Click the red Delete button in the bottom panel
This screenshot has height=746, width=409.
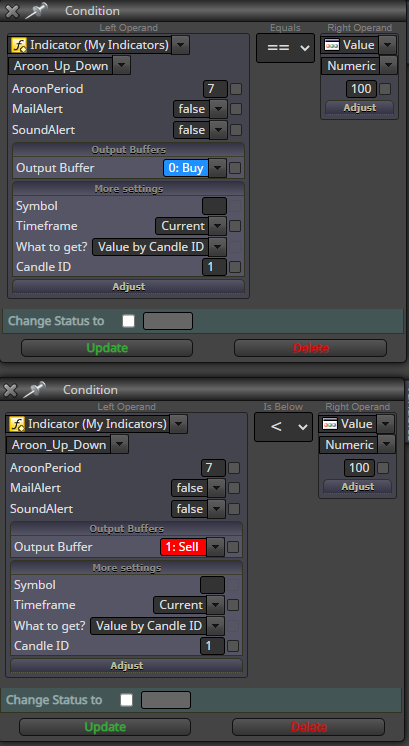click(309, 727)
